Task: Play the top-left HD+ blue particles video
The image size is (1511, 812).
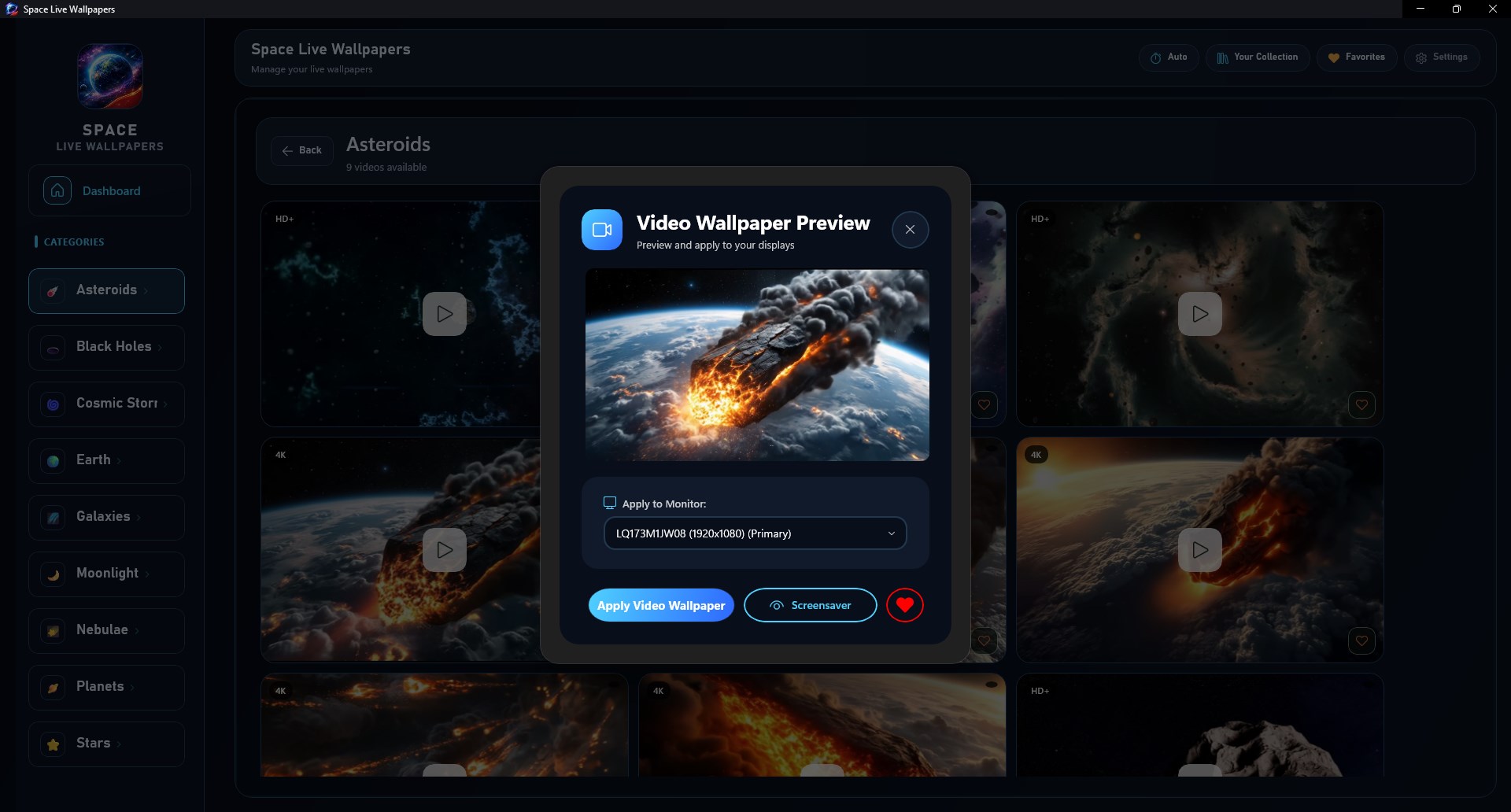Action: coord(445,314)
